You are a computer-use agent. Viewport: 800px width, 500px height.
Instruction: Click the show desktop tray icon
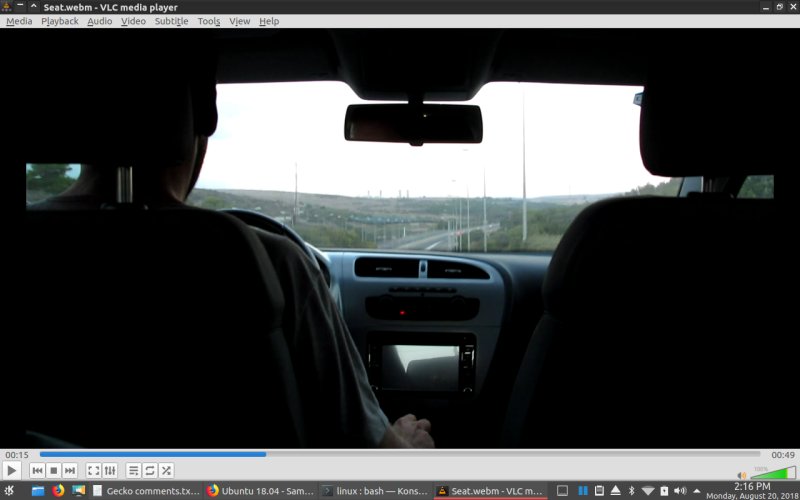click(562, 491)
